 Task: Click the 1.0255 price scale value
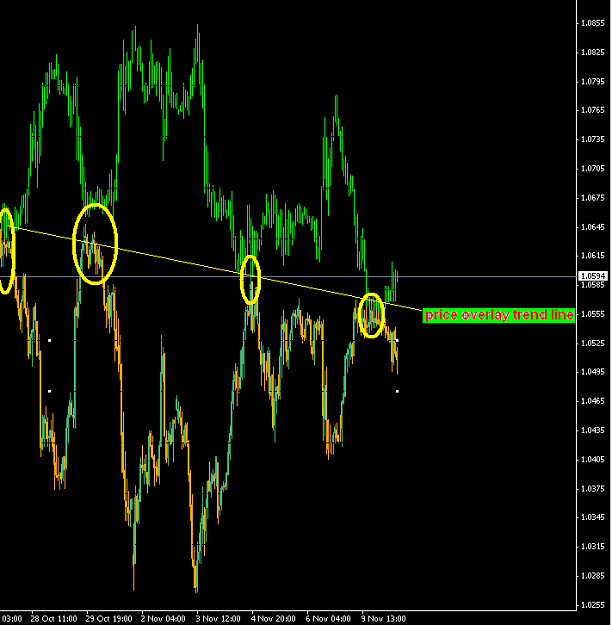(x=593, y=605)
